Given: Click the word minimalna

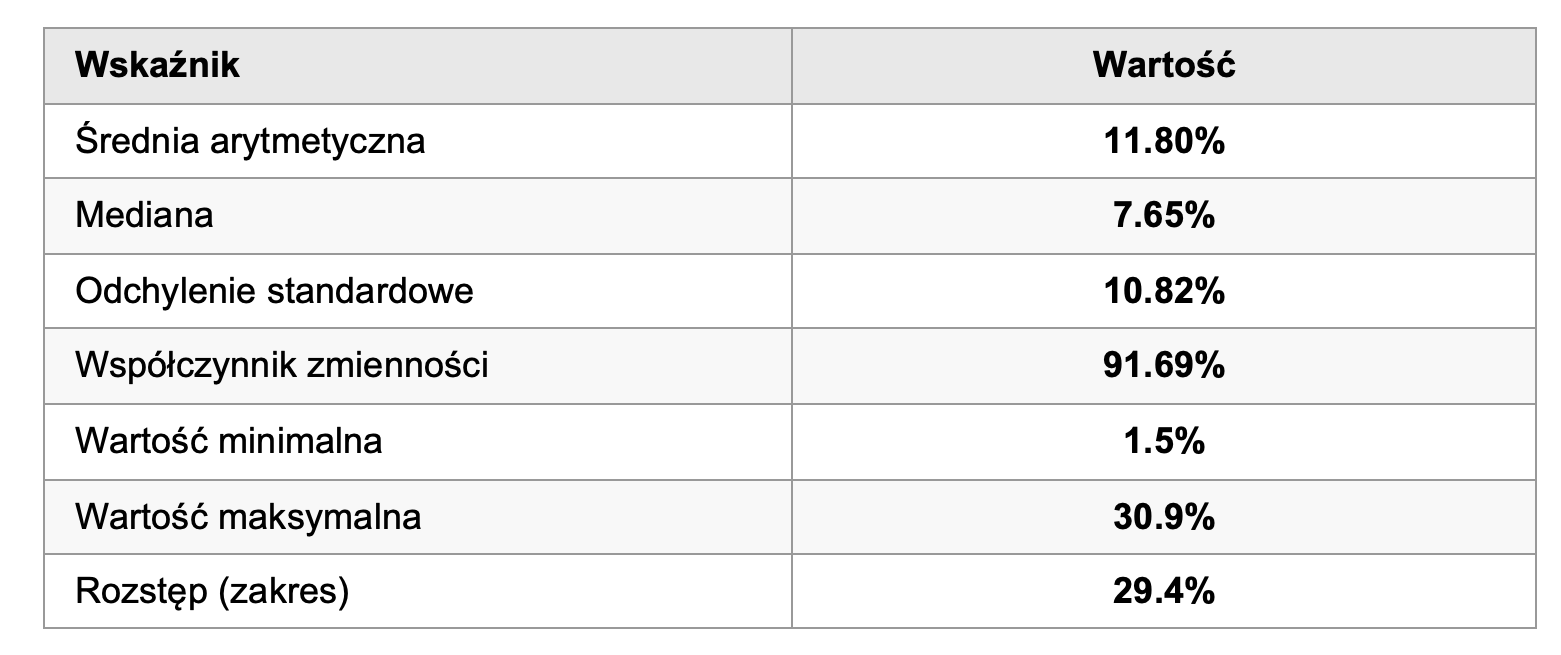Looking at the screenshot, I should pyautogui.click(x=309, y=441).
